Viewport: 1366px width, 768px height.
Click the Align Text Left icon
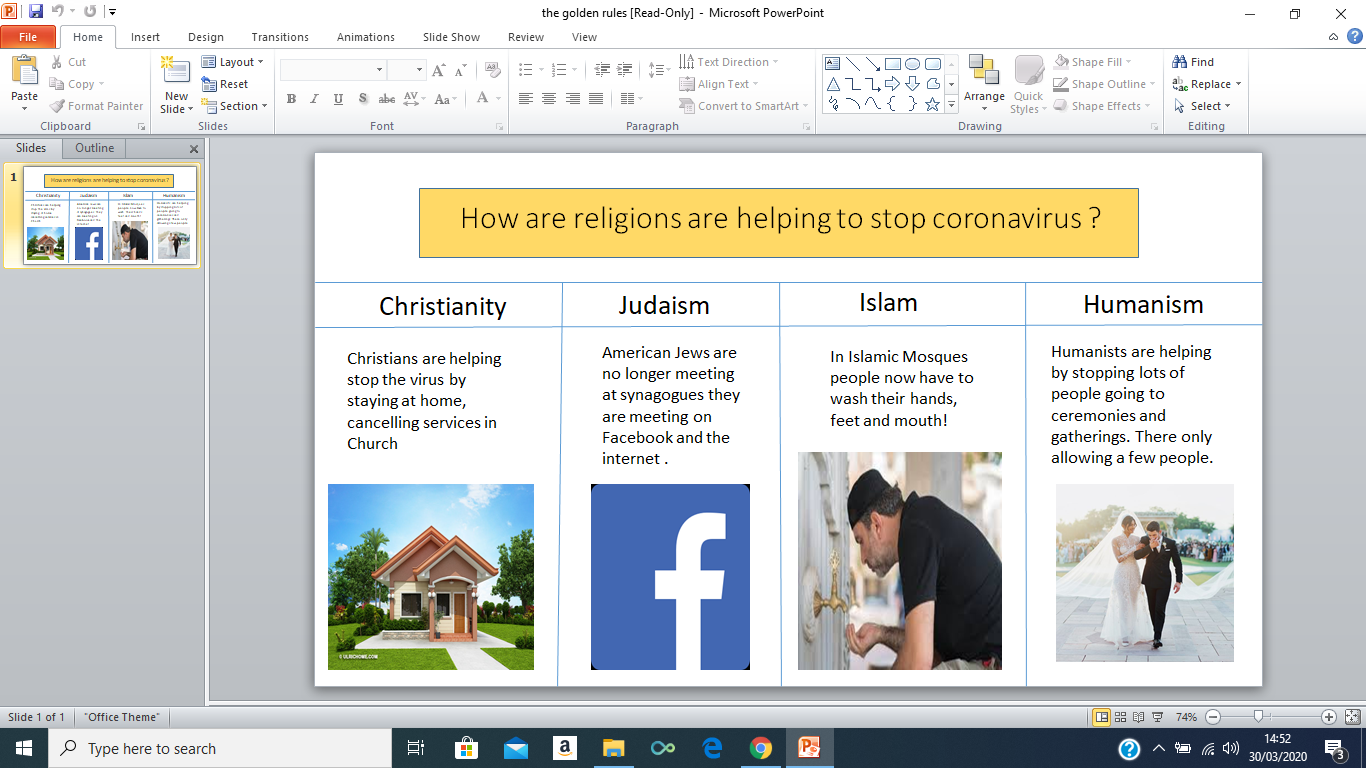(x=526, y=99)
